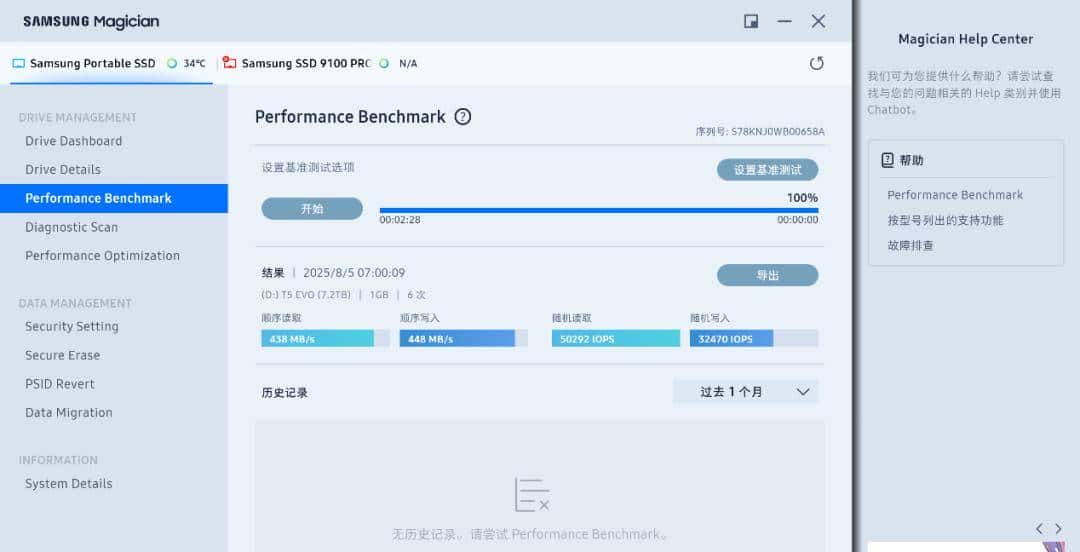Minimize the Samsung Magician window
The image size is (1080, 552).
point(785,21)
